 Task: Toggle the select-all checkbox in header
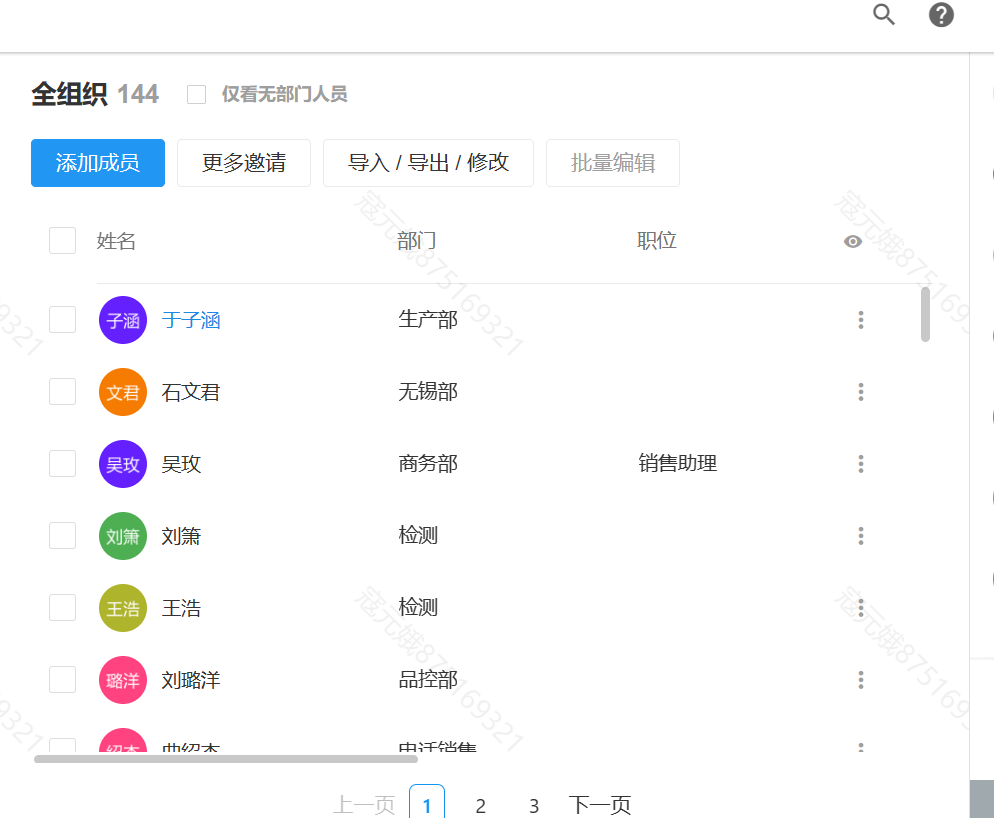click(x=63, y=241)
